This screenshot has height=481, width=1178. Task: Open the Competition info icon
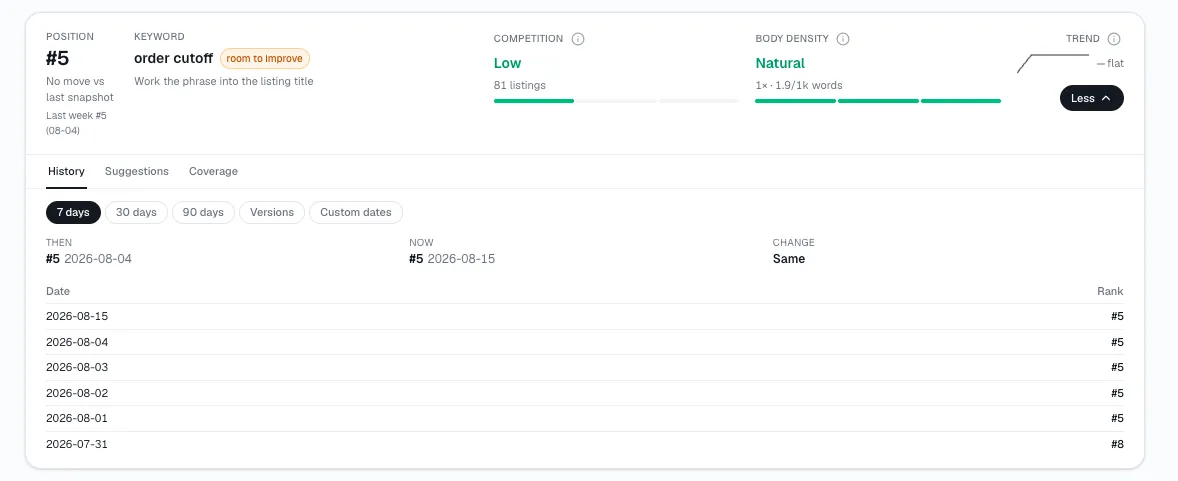pos(578,38)
